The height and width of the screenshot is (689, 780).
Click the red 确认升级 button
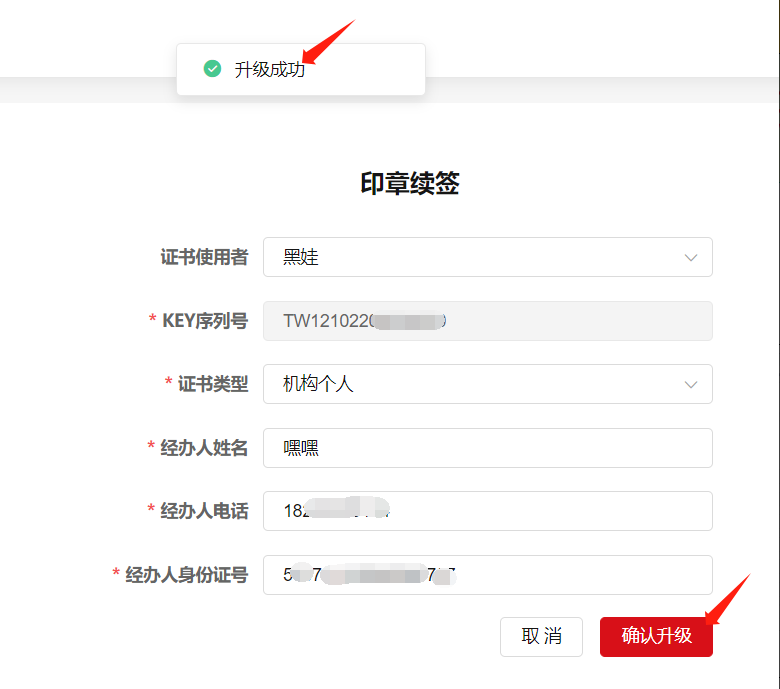pos(656,636)
